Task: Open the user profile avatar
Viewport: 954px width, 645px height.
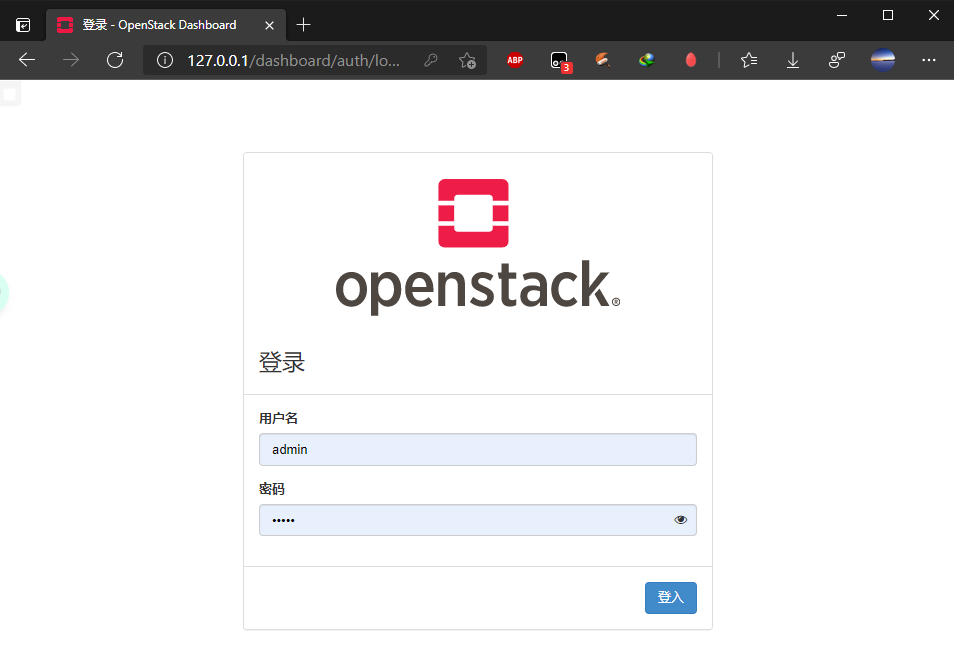Action: 883,60
